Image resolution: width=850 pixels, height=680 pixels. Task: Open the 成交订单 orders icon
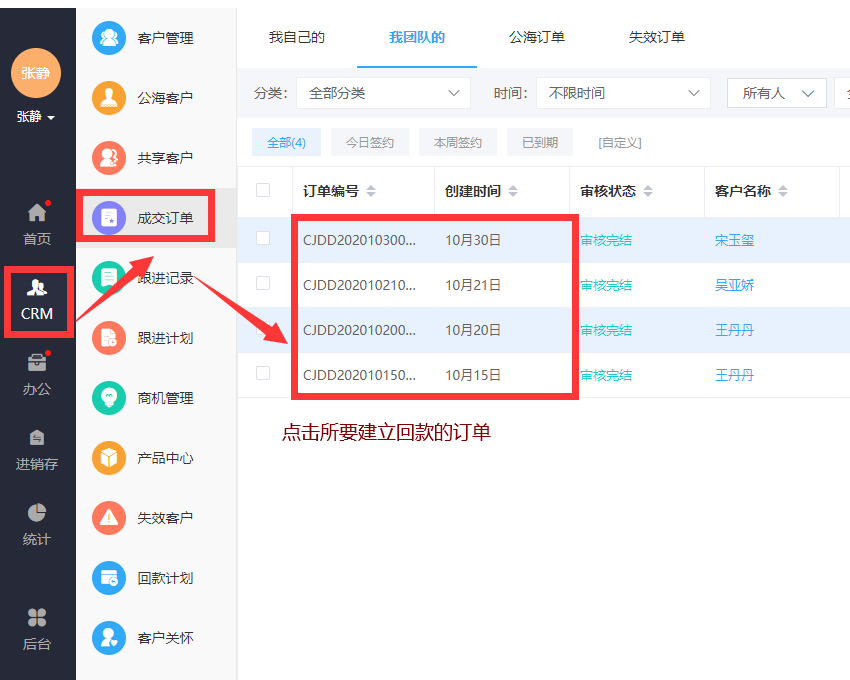(109, 218)
